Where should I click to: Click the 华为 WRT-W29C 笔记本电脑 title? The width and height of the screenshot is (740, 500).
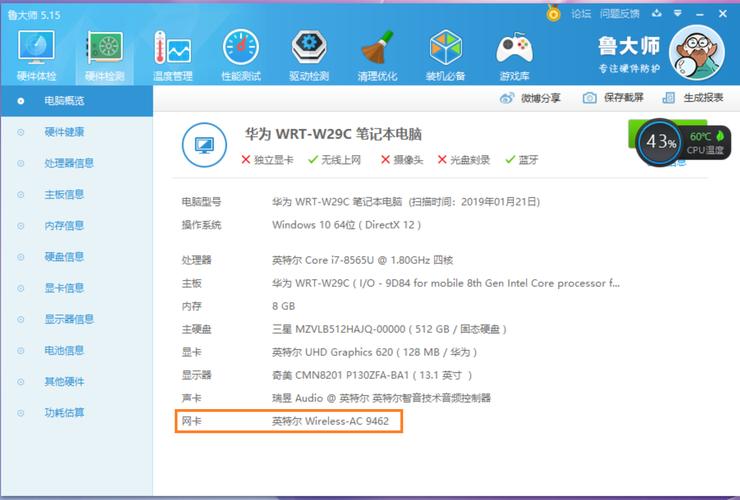click(333, 134)
